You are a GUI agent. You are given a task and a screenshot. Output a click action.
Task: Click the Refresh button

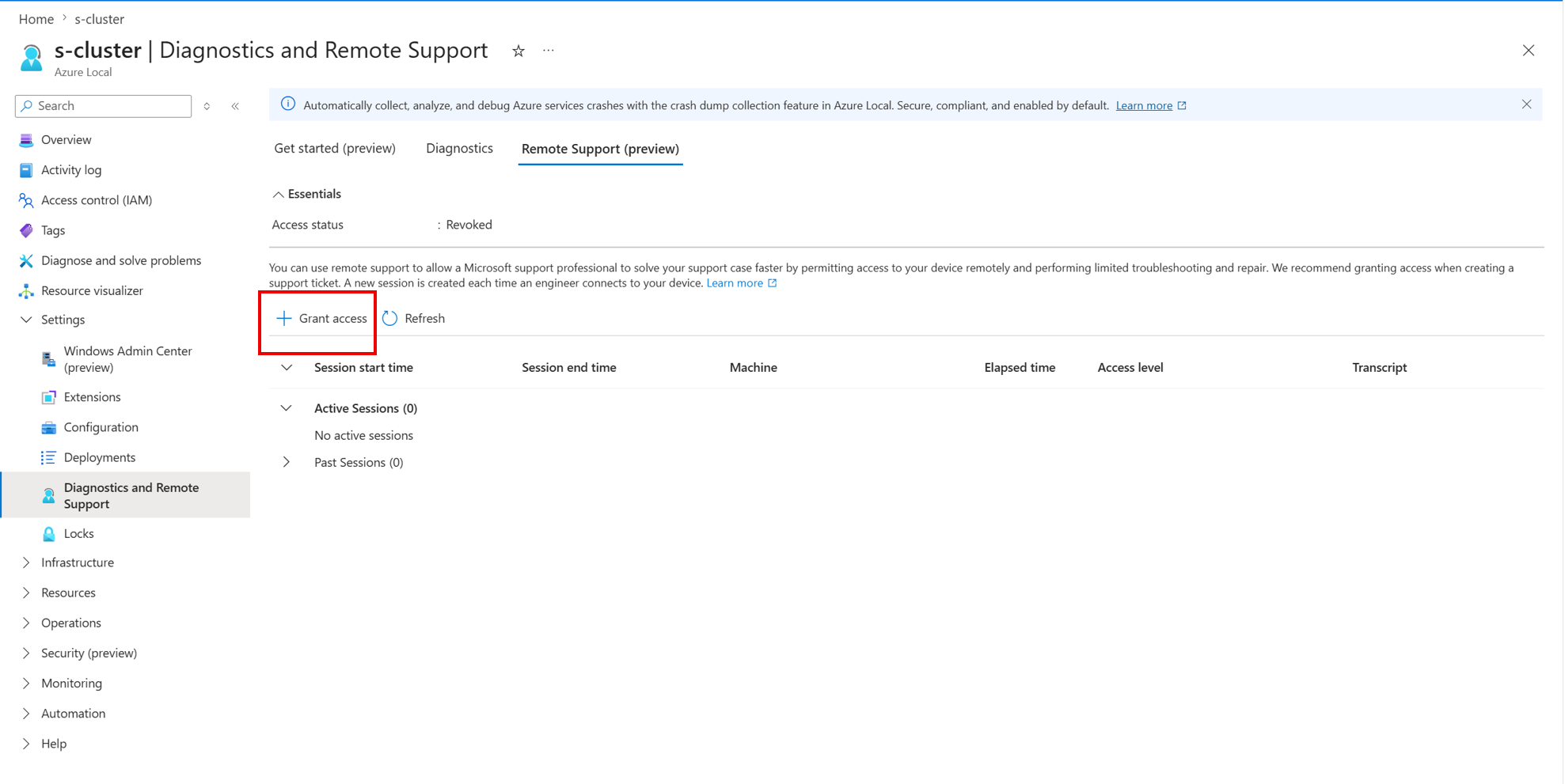[x=414, y=318]
